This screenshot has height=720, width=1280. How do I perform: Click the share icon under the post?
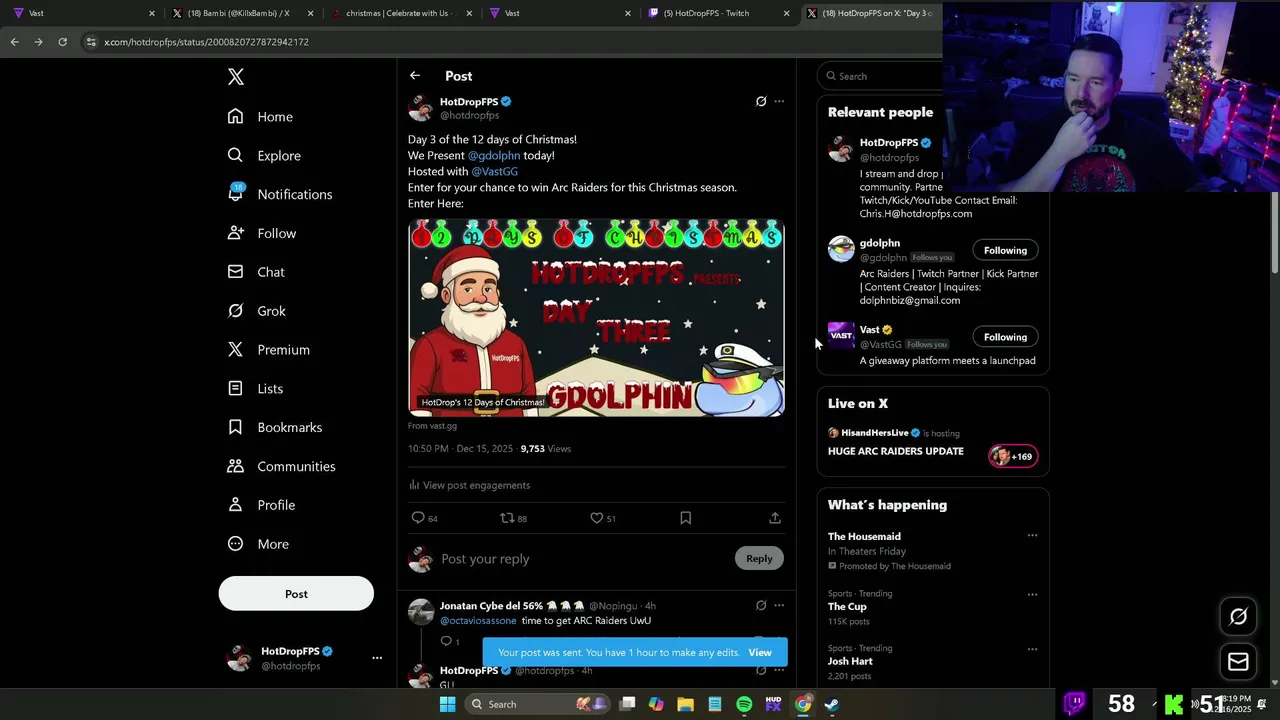click(775, 518)
